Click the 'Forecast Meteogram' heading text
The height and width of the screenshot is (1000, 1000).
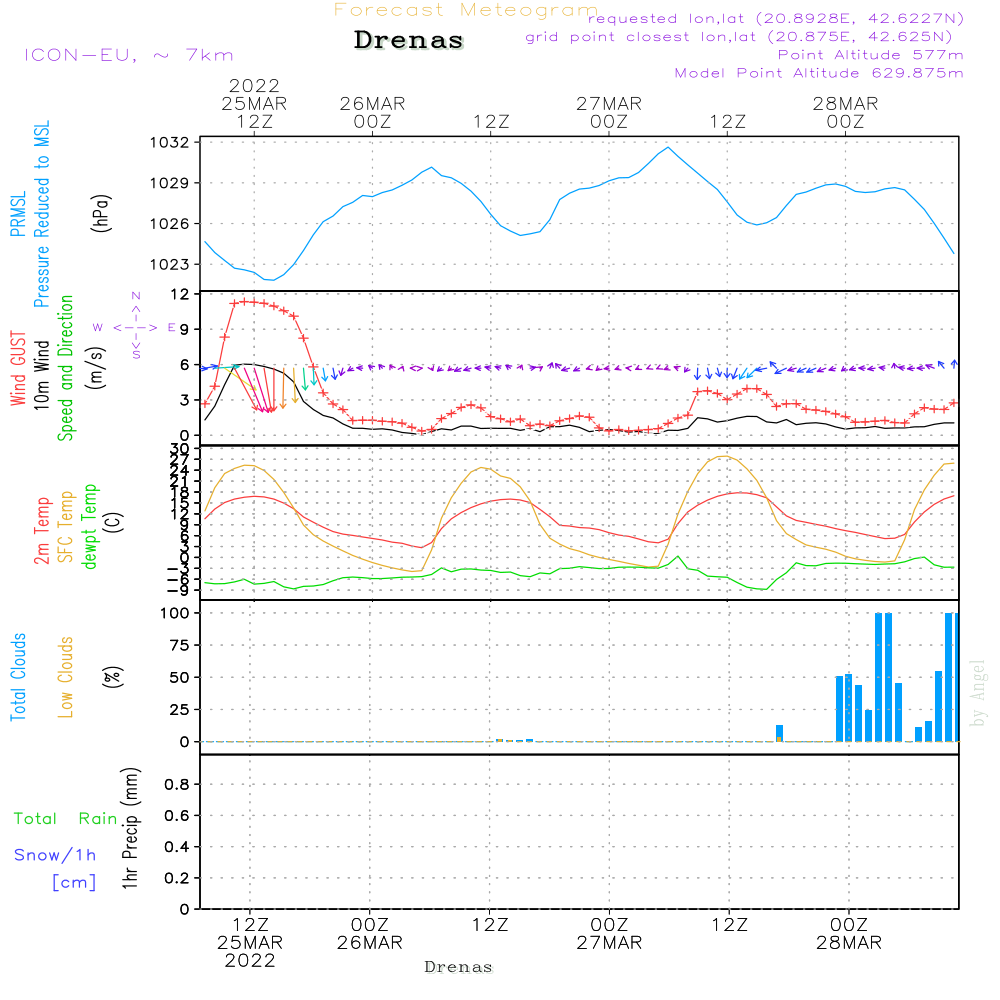point(466,10)
